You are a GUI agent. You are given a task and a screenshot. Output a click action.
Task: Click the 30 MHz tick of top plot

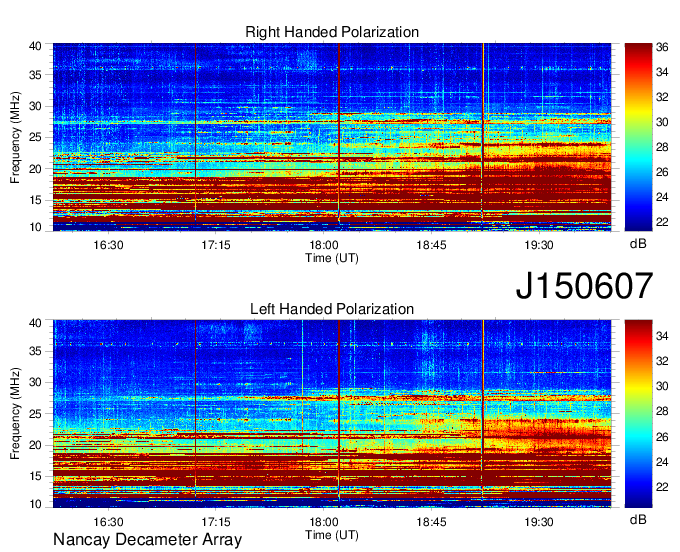click(36, 107)
